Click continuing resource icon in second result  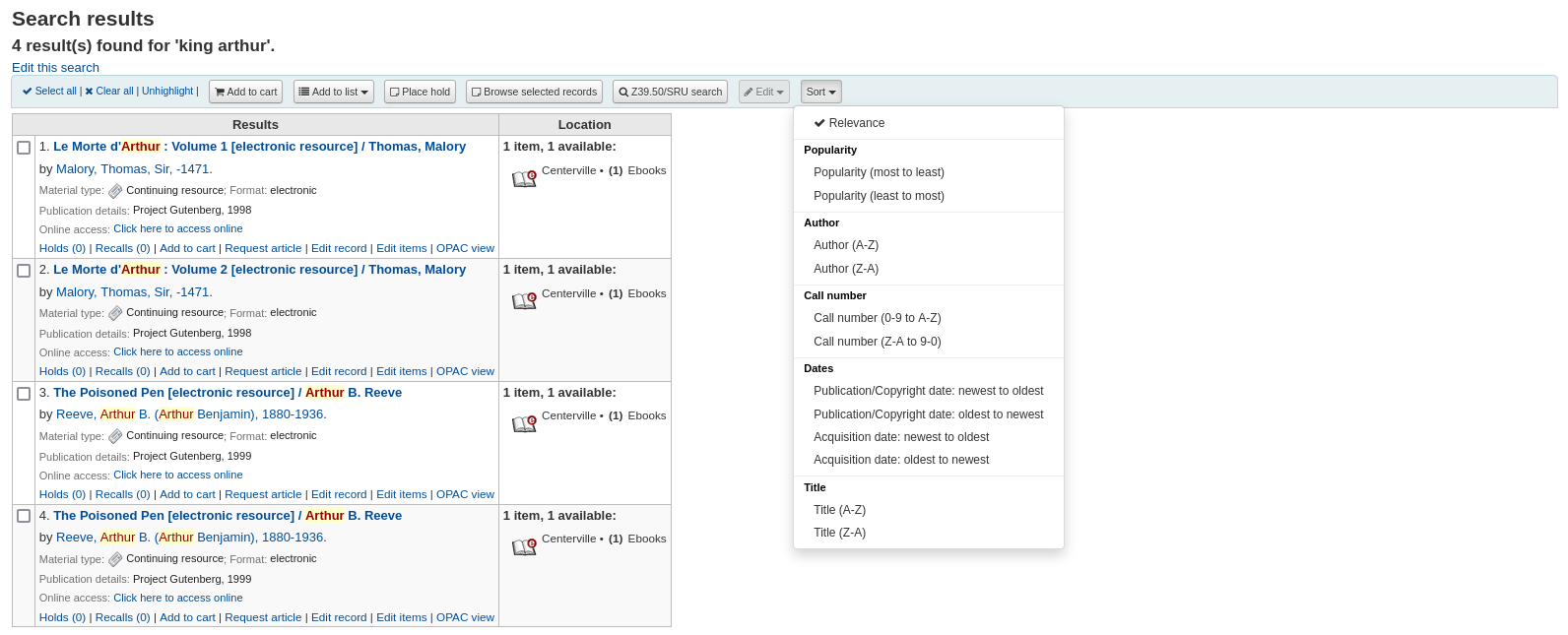(115, 313)
